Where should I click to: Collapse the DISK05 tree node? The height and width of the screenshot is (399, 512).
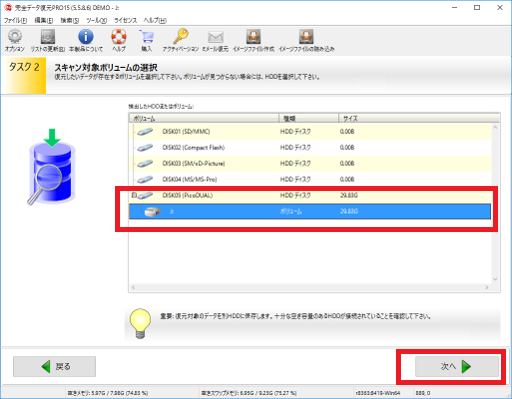[134, 195]
